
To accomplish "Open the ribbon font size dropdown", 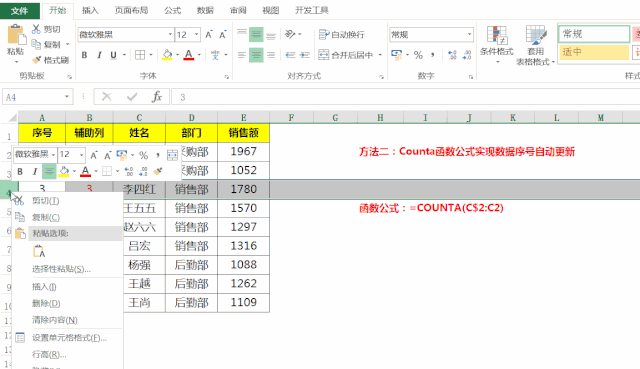I will (196, 35).
